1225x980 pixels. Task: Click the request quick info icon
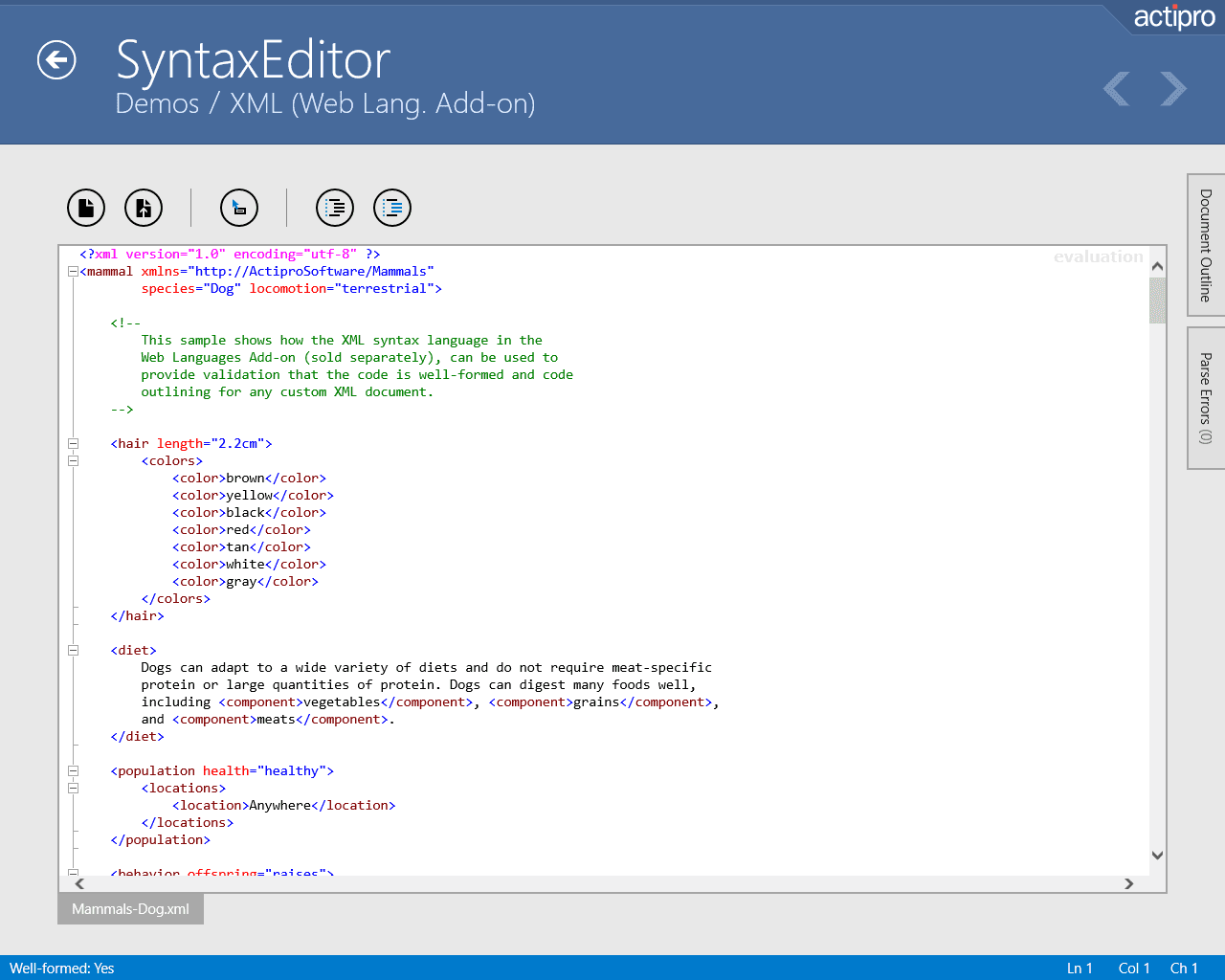(239, 208)
